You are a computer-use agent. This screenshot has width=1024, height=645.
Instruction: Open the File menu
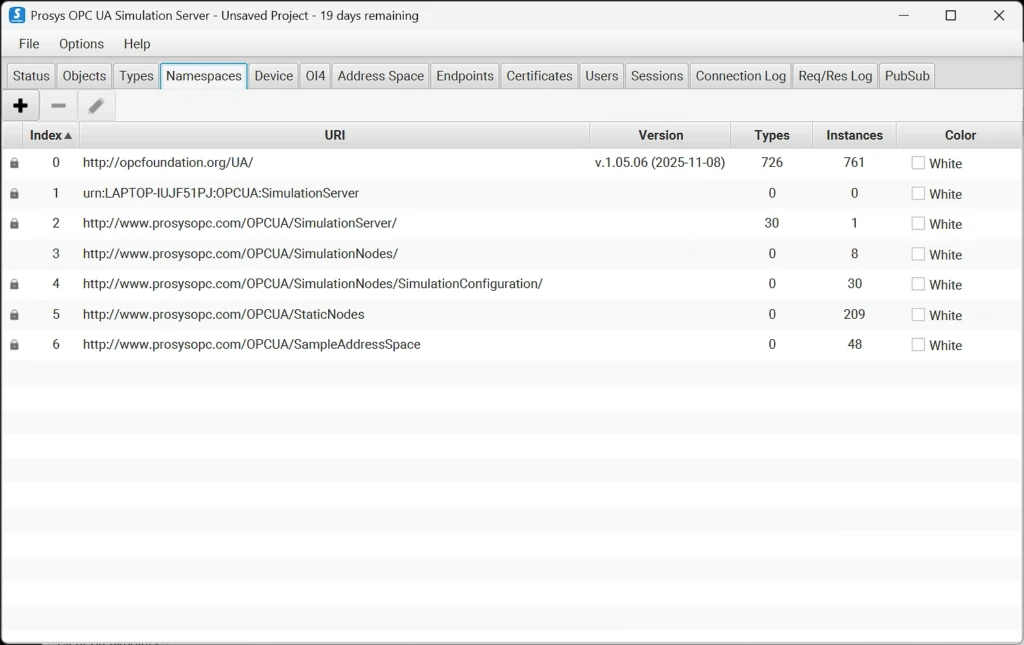tap(29, 44)
